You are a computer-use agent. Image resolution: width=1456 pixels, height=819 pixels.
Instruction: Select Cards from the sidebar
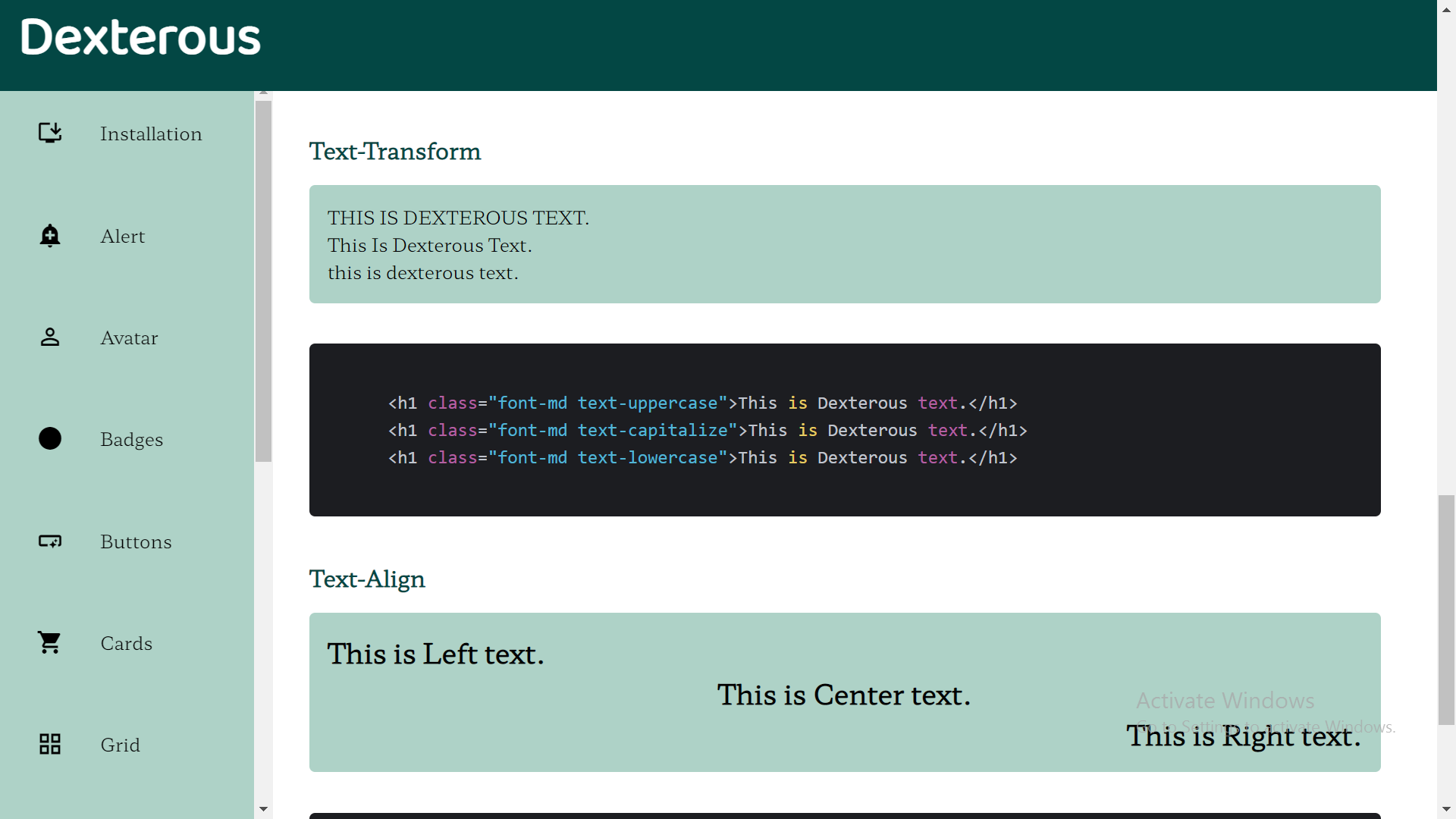[x=126, y=644]
